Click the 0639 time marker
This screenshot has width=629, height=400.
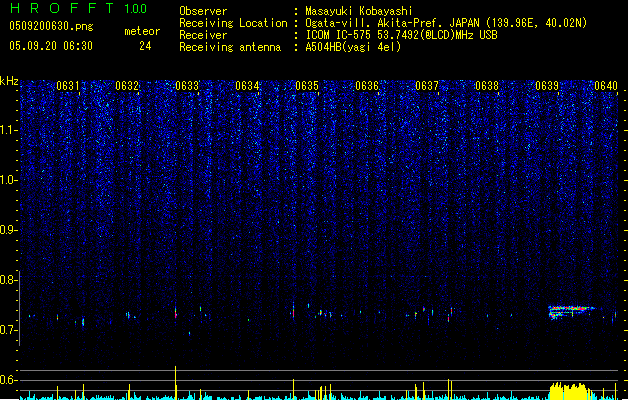547,86
